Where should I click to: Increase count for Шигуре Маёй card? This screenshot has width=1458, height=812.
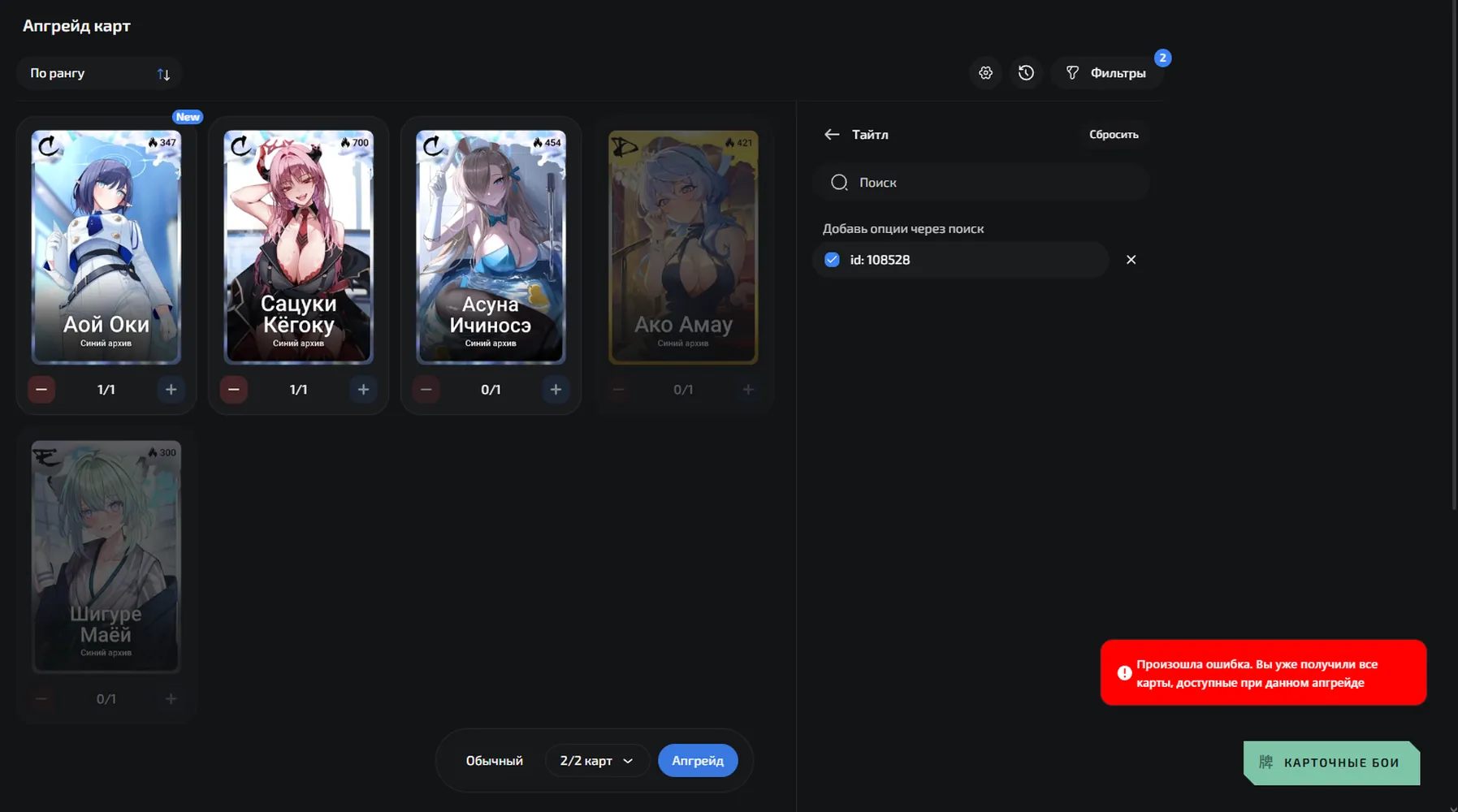171,699
